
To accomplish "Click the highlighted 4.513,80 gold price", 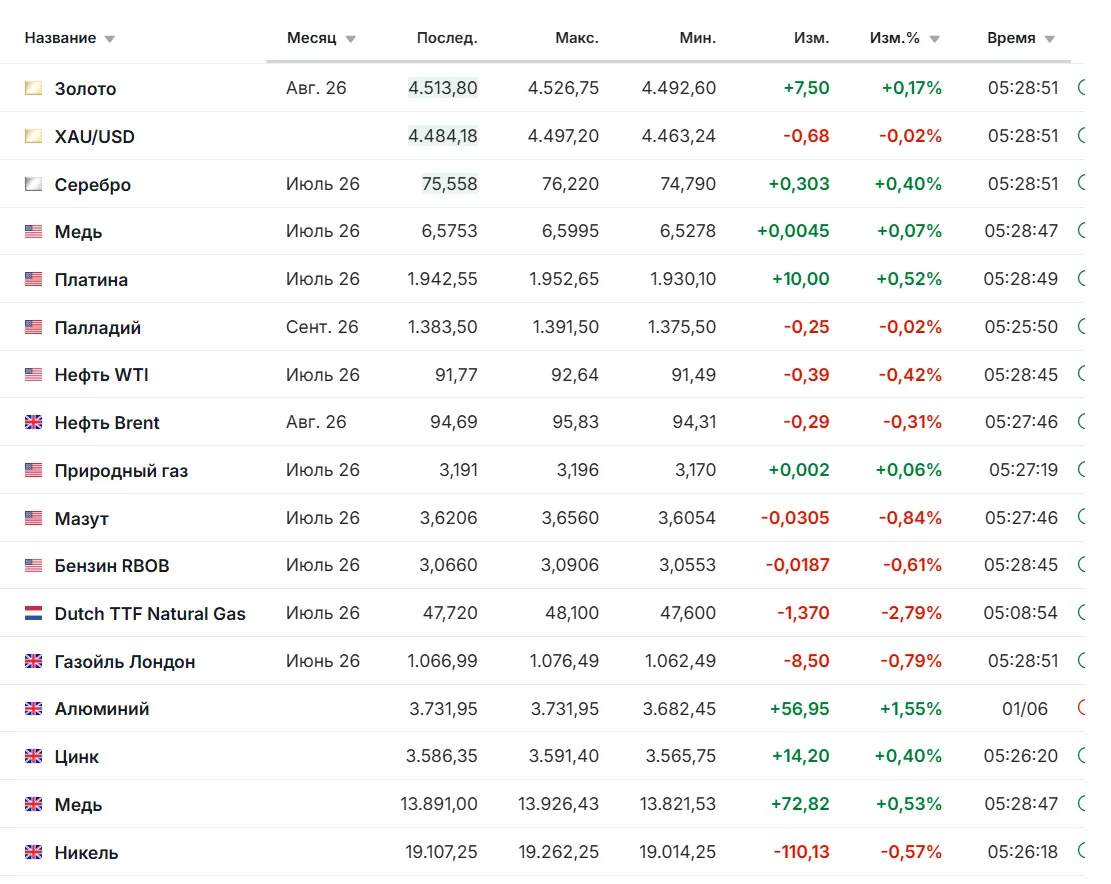I will click(443, 88).
